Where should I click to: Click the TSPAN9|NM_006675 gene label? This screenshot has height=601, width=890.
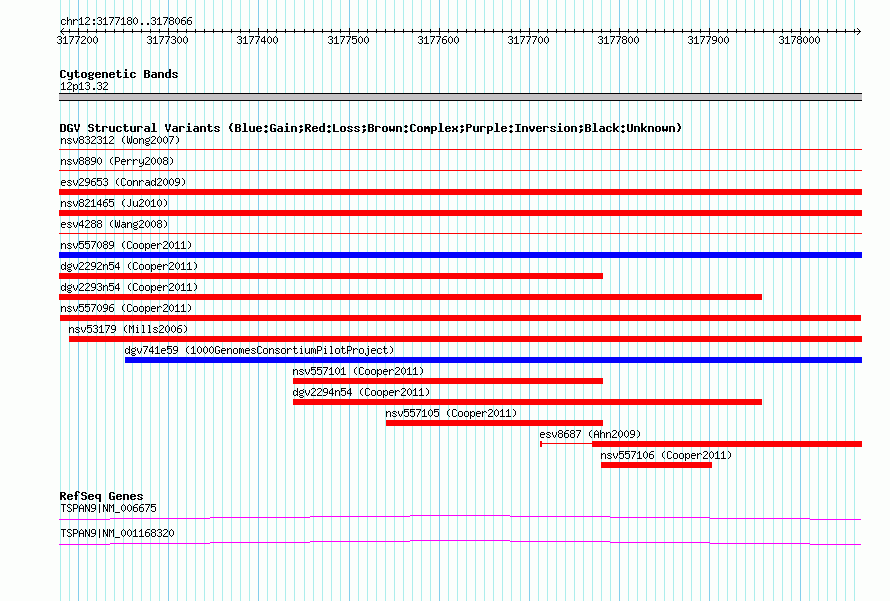pyautogui.click(x=108, y=508)
